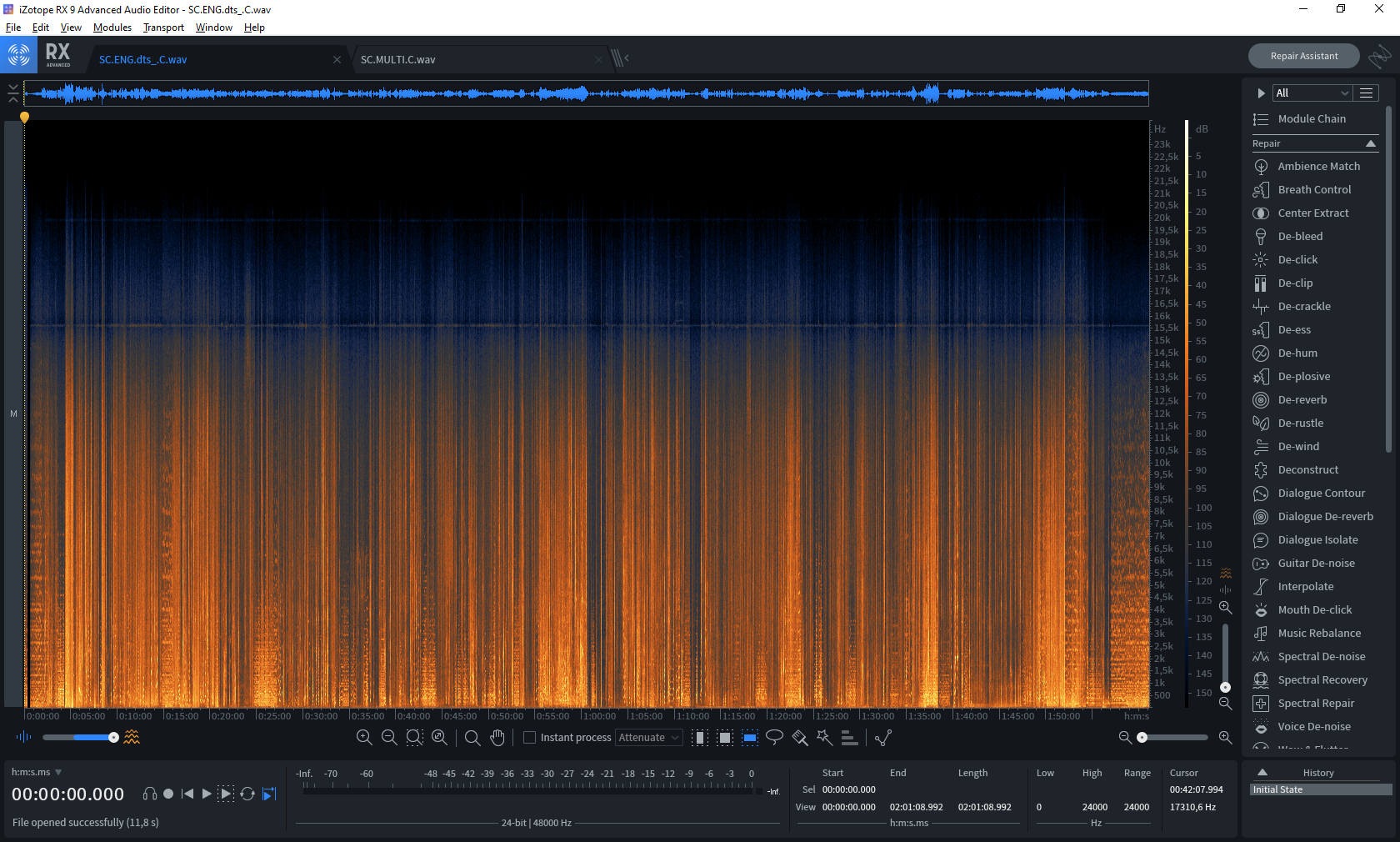Collapse the Repair category section

(1371, 143)
